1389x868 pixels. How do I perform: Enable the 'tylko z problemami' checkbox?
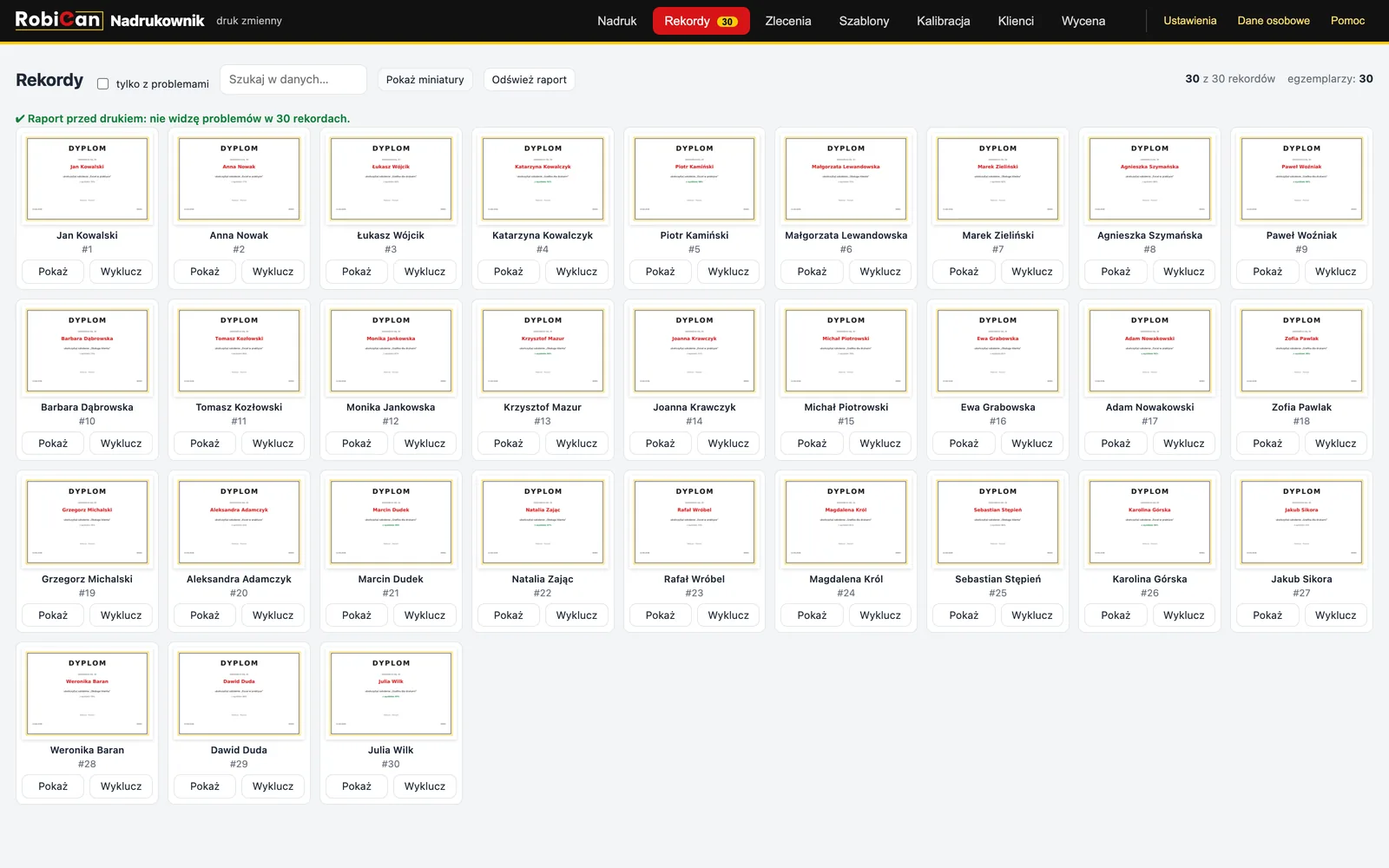pos(102,84)
